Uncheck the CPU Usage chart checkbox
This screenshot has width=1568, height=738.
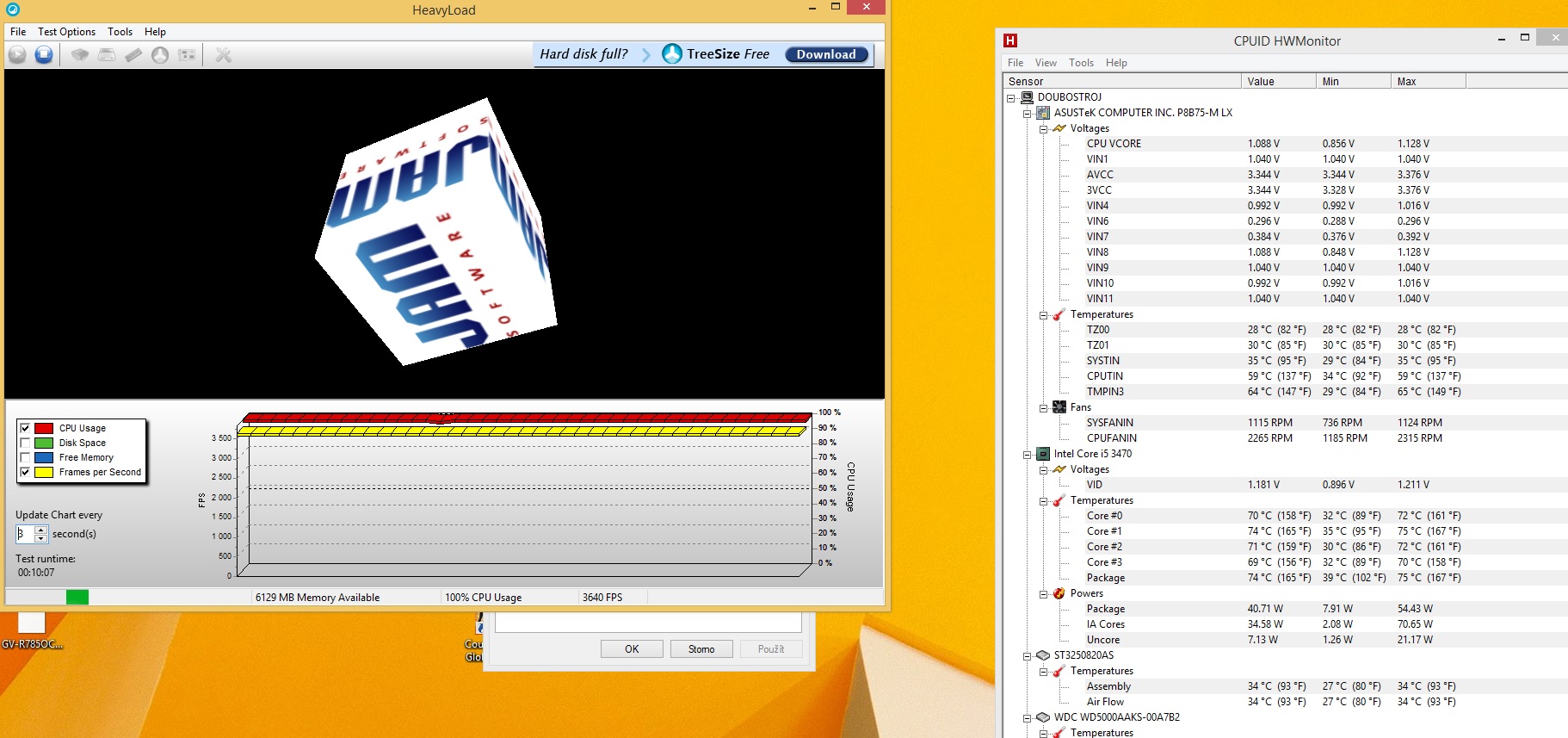(x=25, y=428)
